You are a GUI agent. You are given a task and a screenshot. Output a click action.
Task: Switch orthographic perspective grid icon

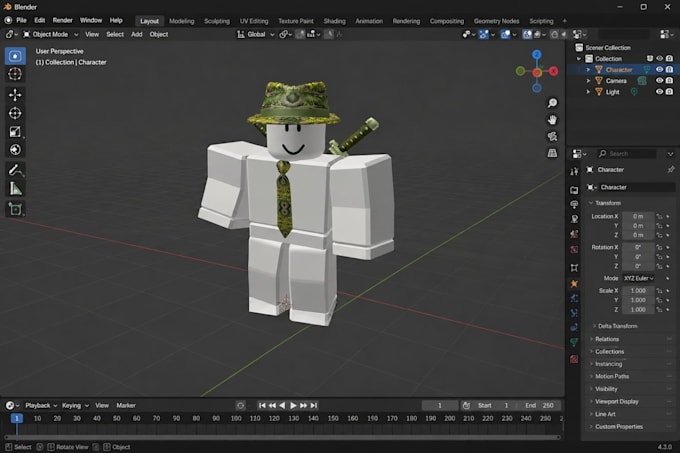pos(552,153)
